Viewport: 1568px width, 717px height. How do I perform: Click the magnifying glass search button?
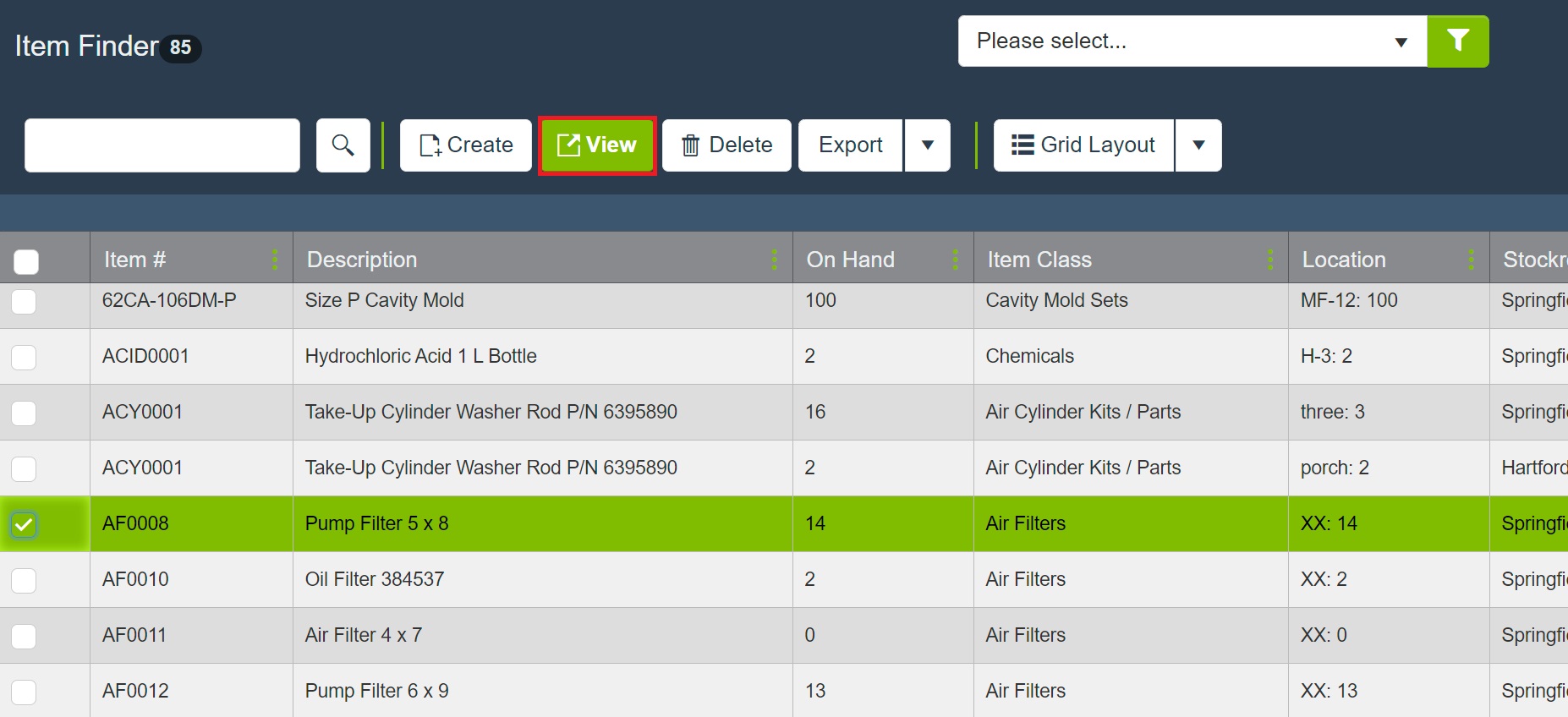coord(343,145)
